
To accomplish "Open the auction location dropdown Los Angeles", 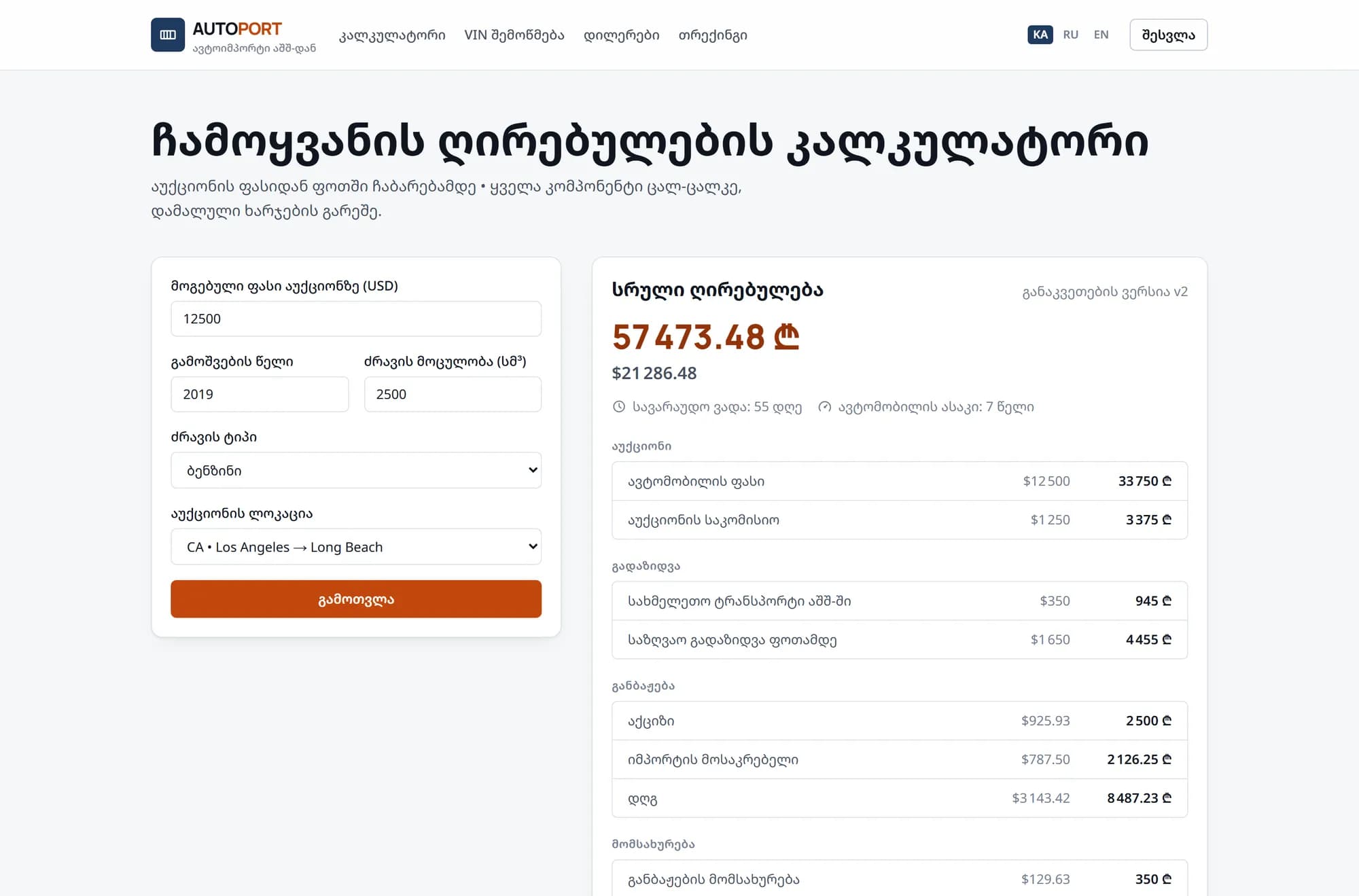I will [x=356, y=547].
